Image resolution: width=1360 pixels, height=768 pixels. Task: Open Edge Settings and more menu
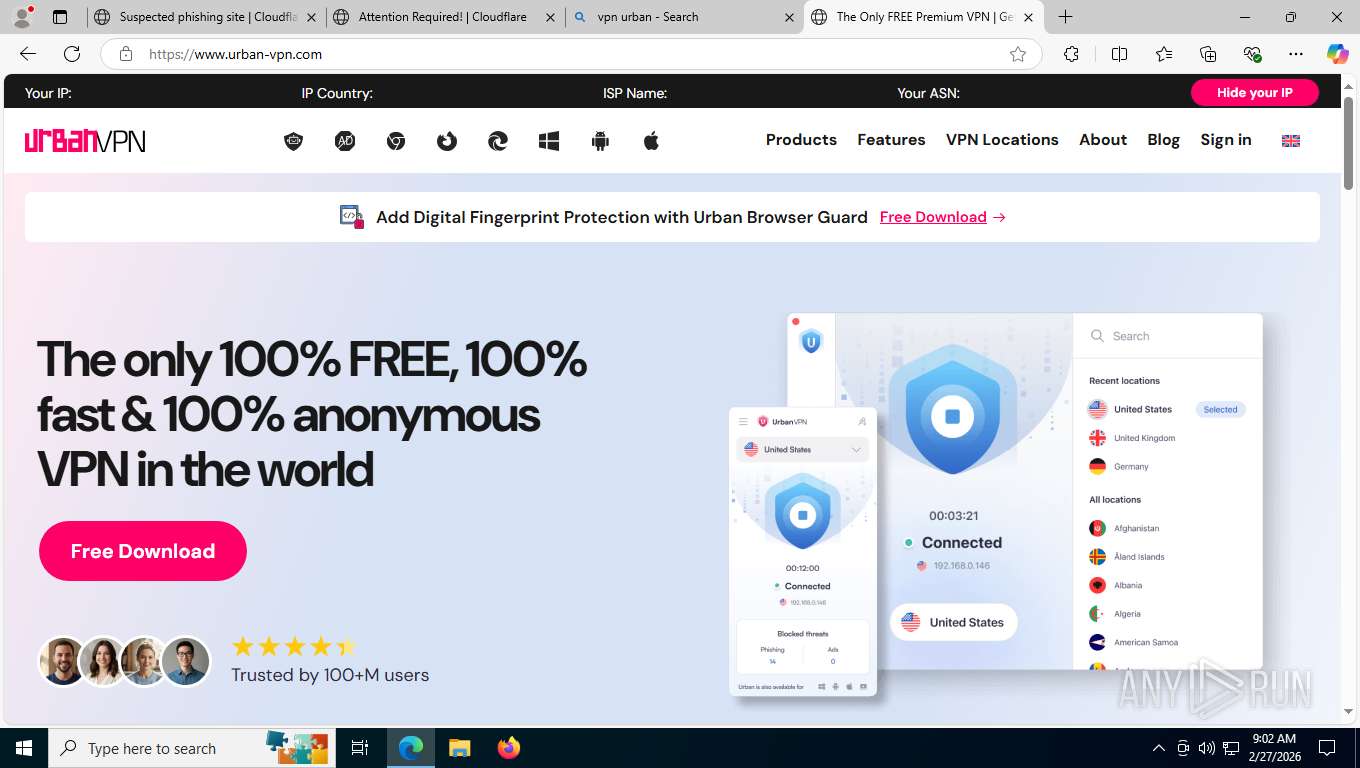pyautogui.click(x=1296, y=54)
